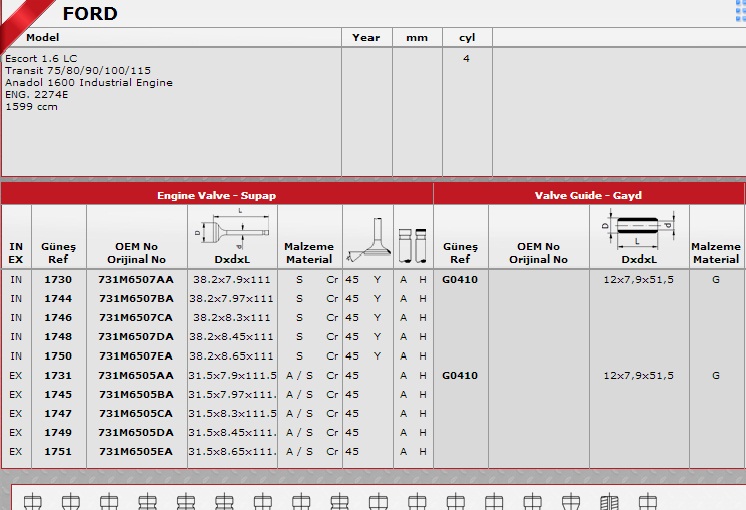Click dimension 38.2x8.45x111
746x510 pixels.
tap(232, 337)
